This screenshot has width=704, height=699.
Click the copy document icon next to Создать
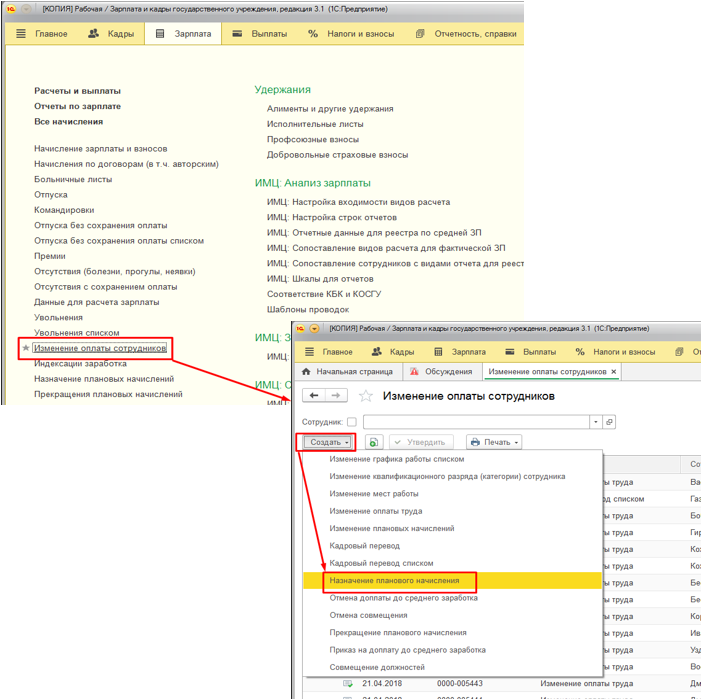tap(372, 442)
